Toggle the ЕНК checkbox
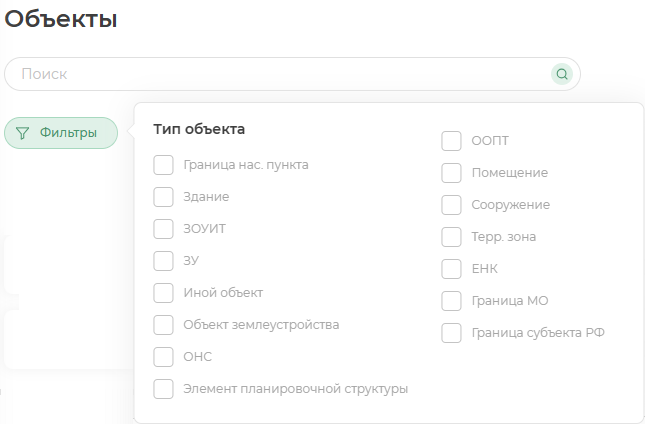 click(x=451, y=269)
